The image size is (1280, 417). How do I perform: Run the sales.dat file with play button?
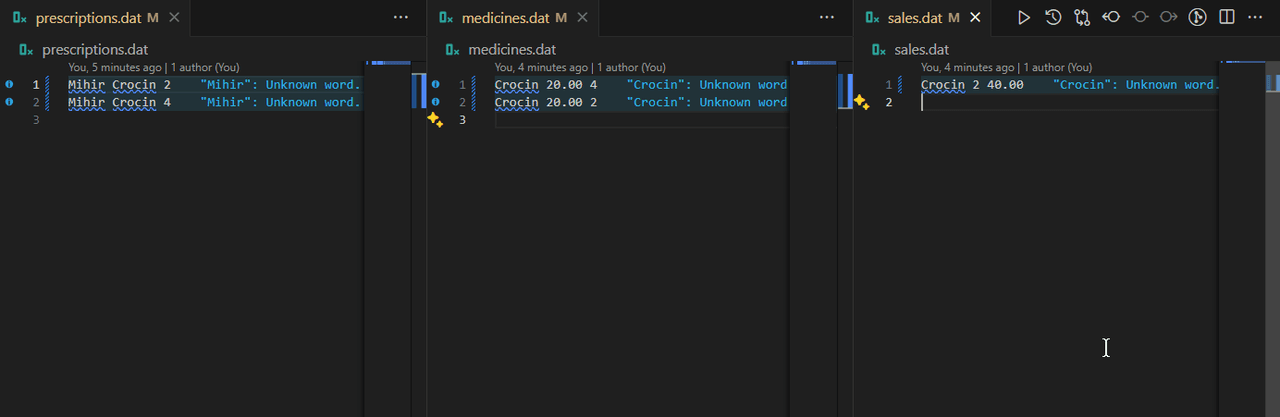(1023, 17)
